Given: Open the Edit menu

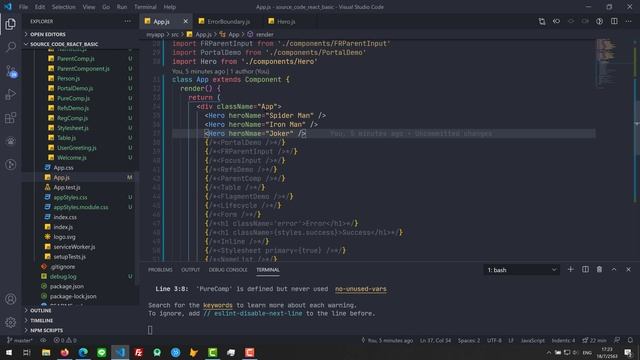Looking at the screenshot, I should [40, 7].
